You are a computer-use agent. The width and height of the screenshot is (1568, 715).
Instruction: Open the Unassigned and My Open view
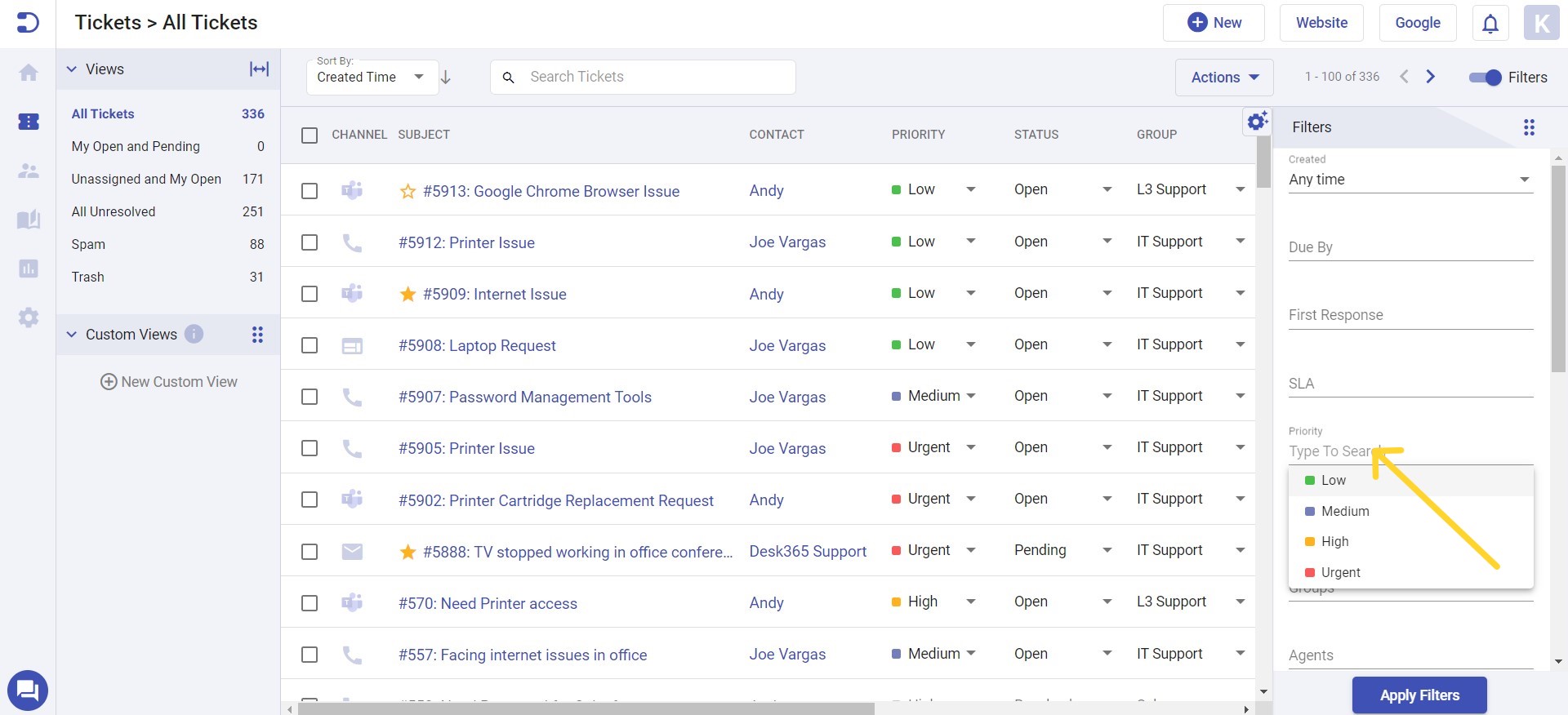coord(146,179)
